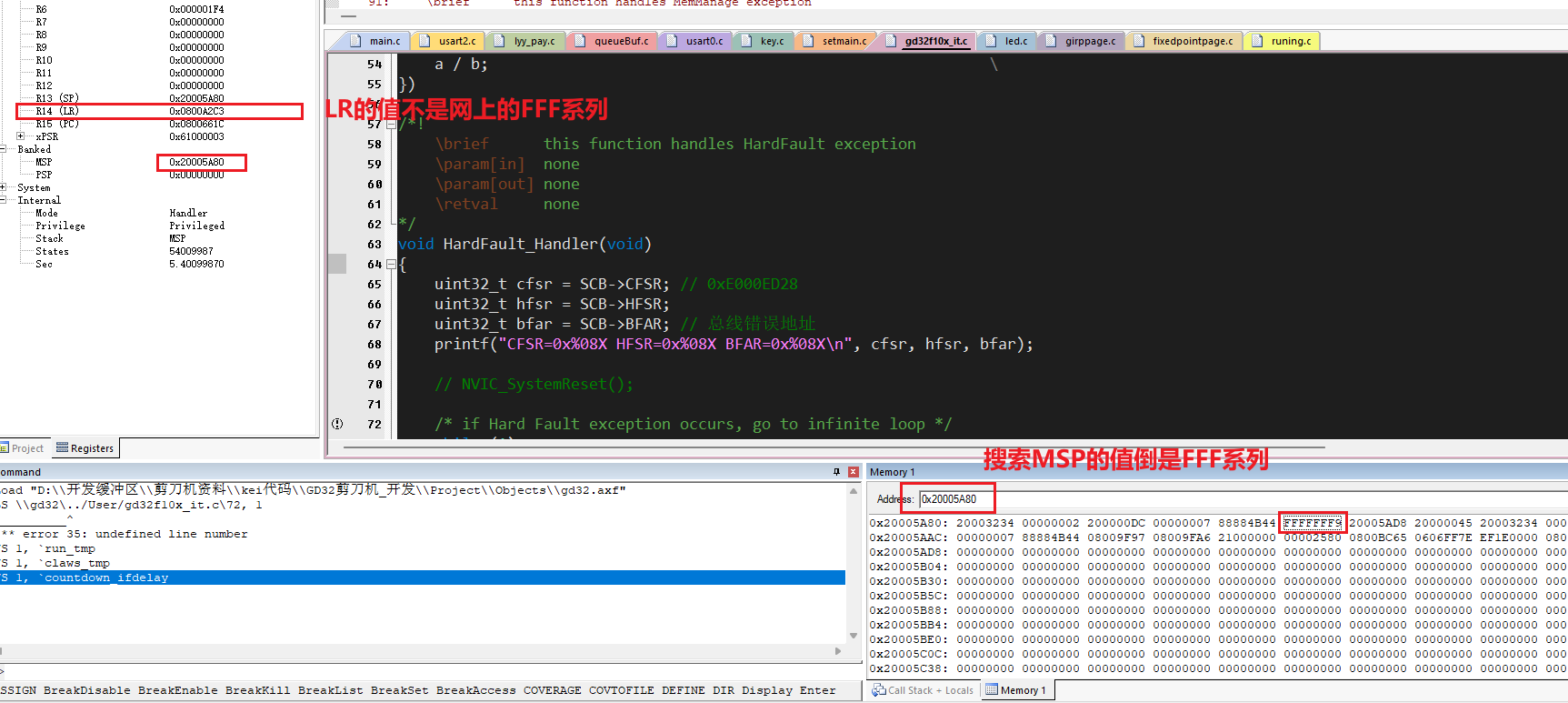
Task: Expand the xPSR register node
Action: (x=20, y=136)
